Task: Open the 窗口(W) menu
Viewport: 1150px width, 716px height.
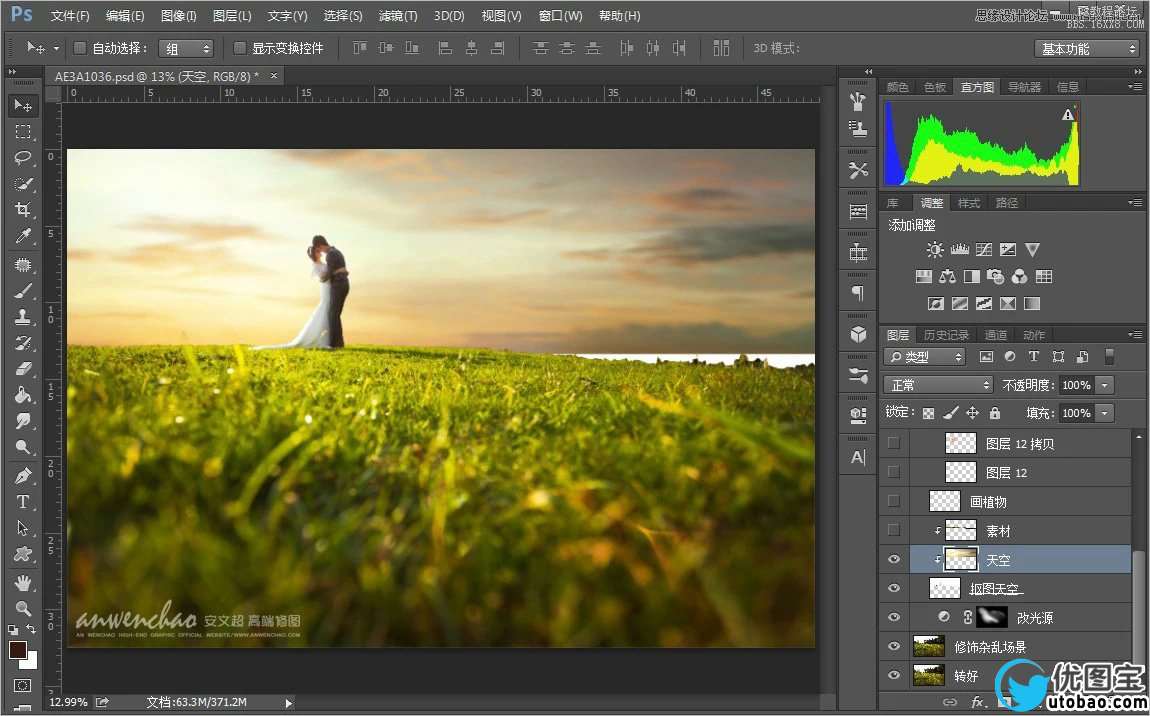Action: pyautogui.click(x=560, y=15)
